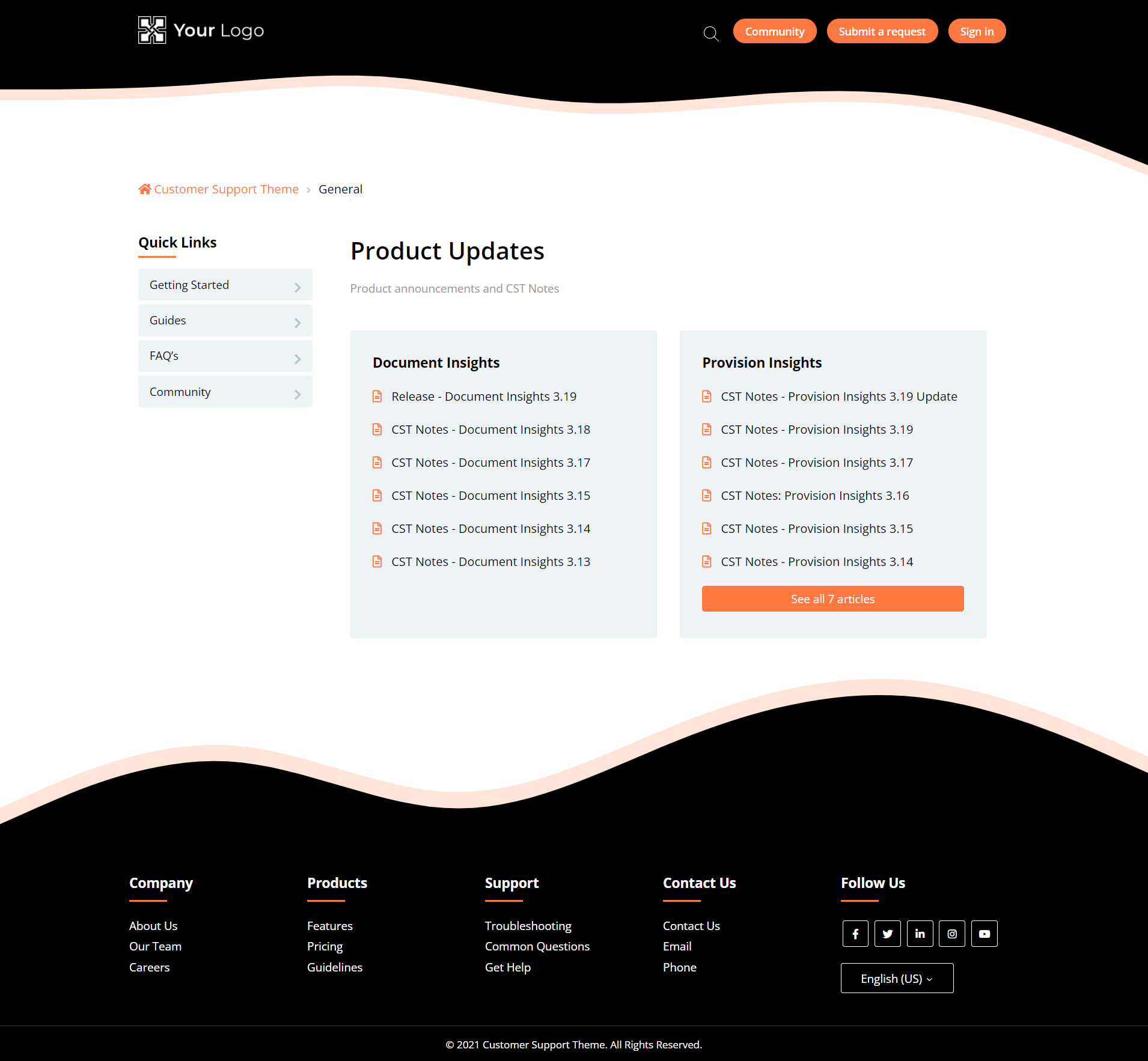The width and height of the screenshot is (1148, 1061).
Task: Open the English (US) language dropdown
Action: [897, 978]
